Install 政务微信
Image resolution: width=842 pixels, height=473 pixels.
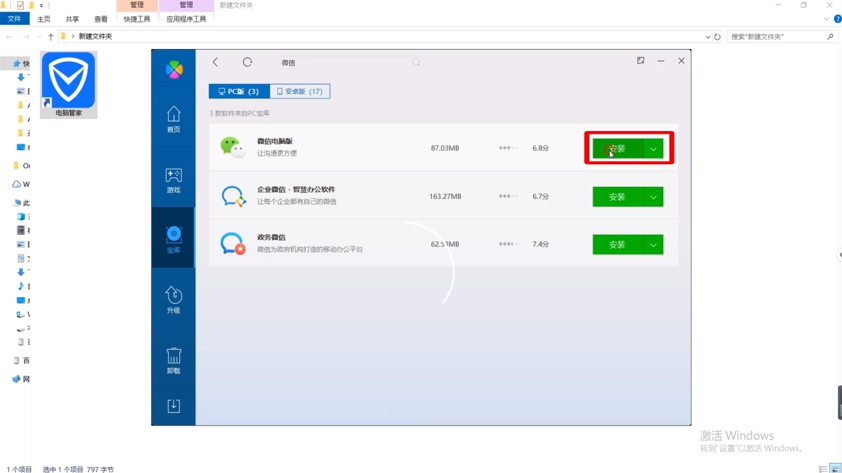click(x=618, y=245)
